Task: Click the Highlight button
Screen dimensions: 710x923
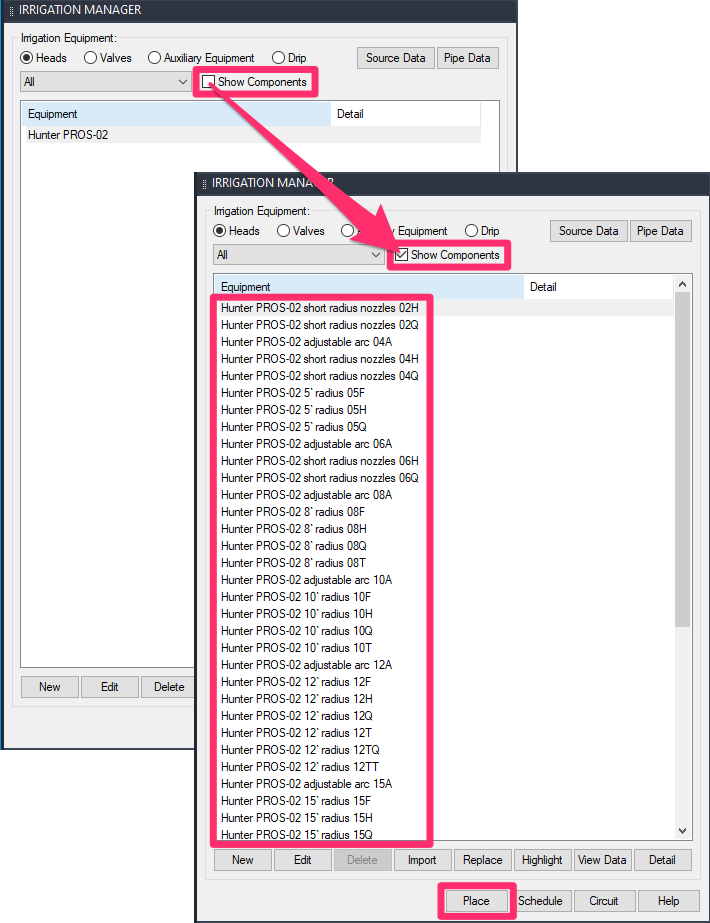Action: tap(542, 860)
